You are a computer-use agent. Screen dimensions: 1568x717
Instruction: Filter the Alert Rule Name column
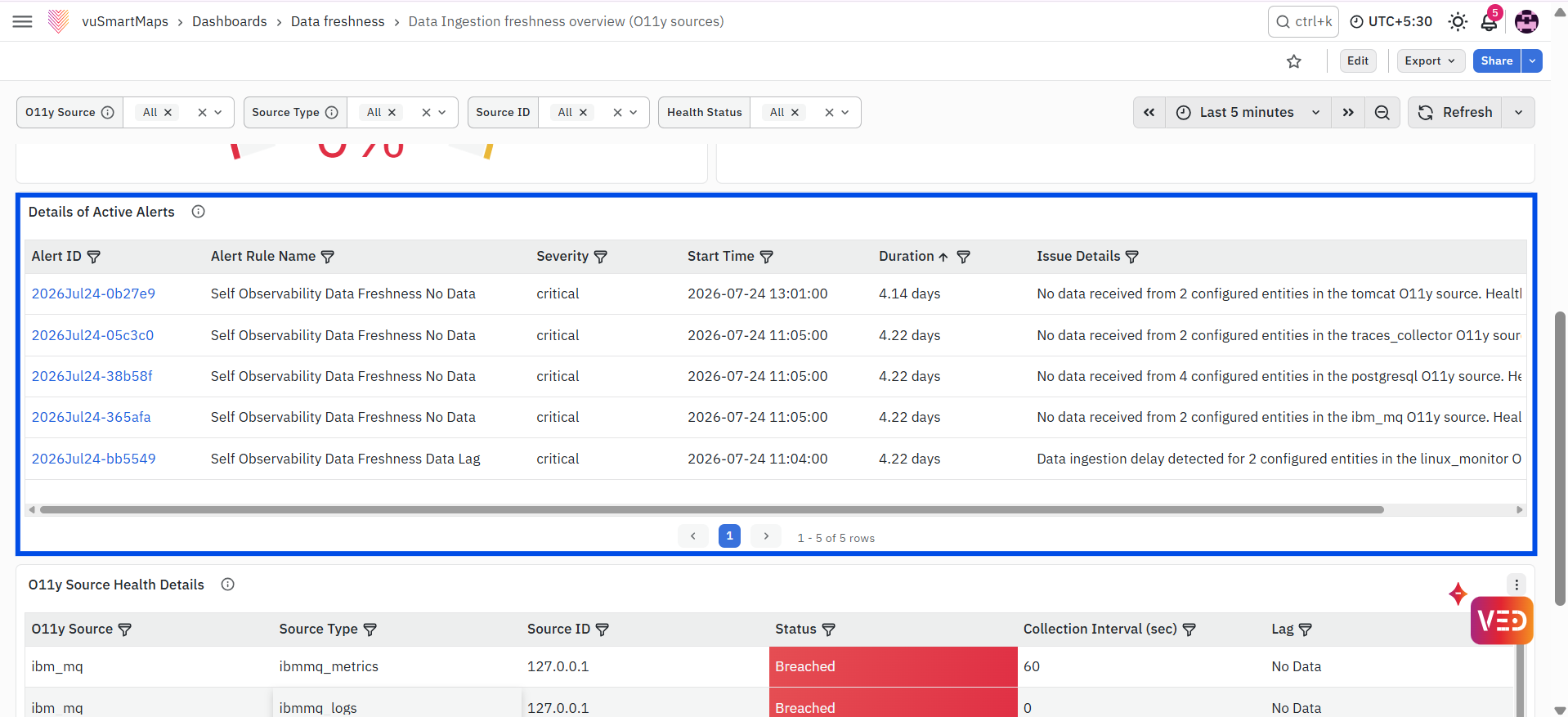(x=328, y=257)
